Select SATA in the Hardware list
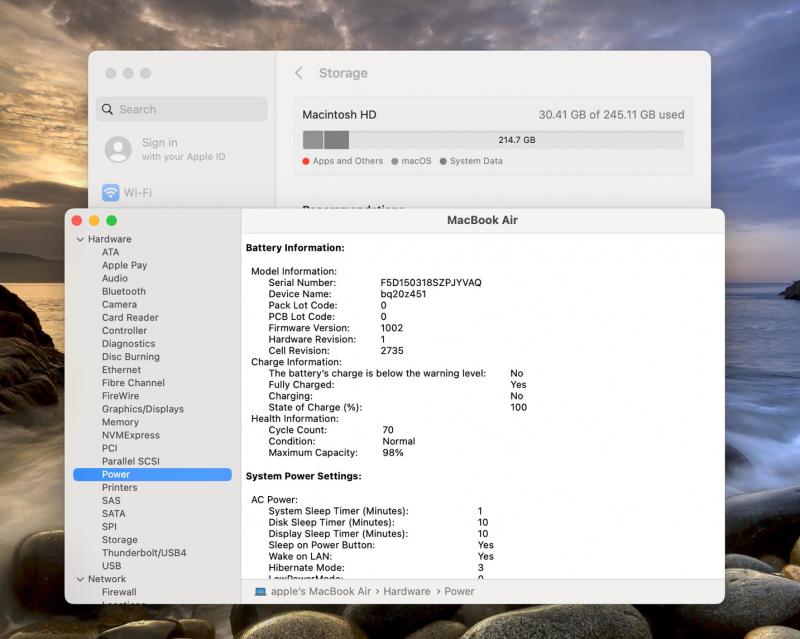Viewport: 800px width, 639px height. (113, 513)
